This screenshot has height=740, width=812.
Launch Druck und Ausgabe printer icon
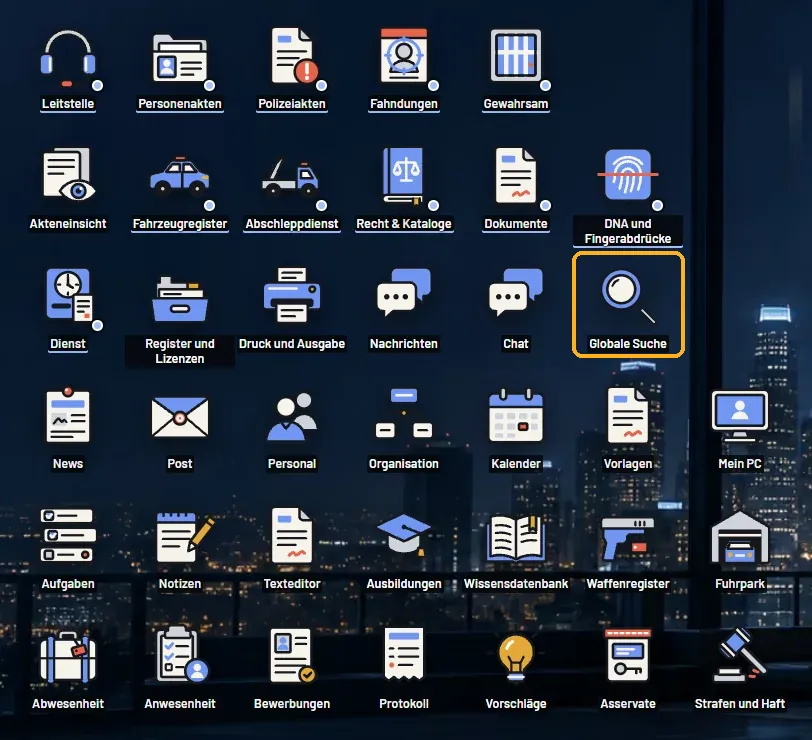(292, 295)
